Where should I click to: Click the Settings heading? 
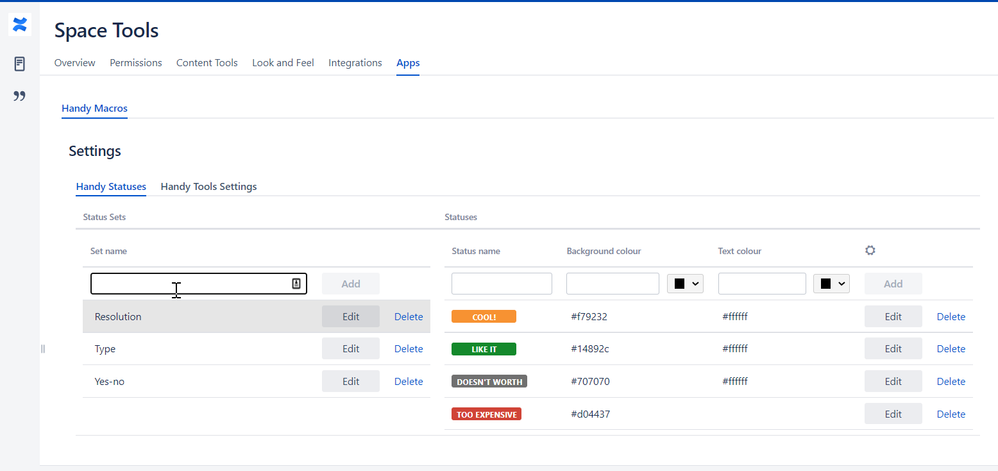click(95, 151)
